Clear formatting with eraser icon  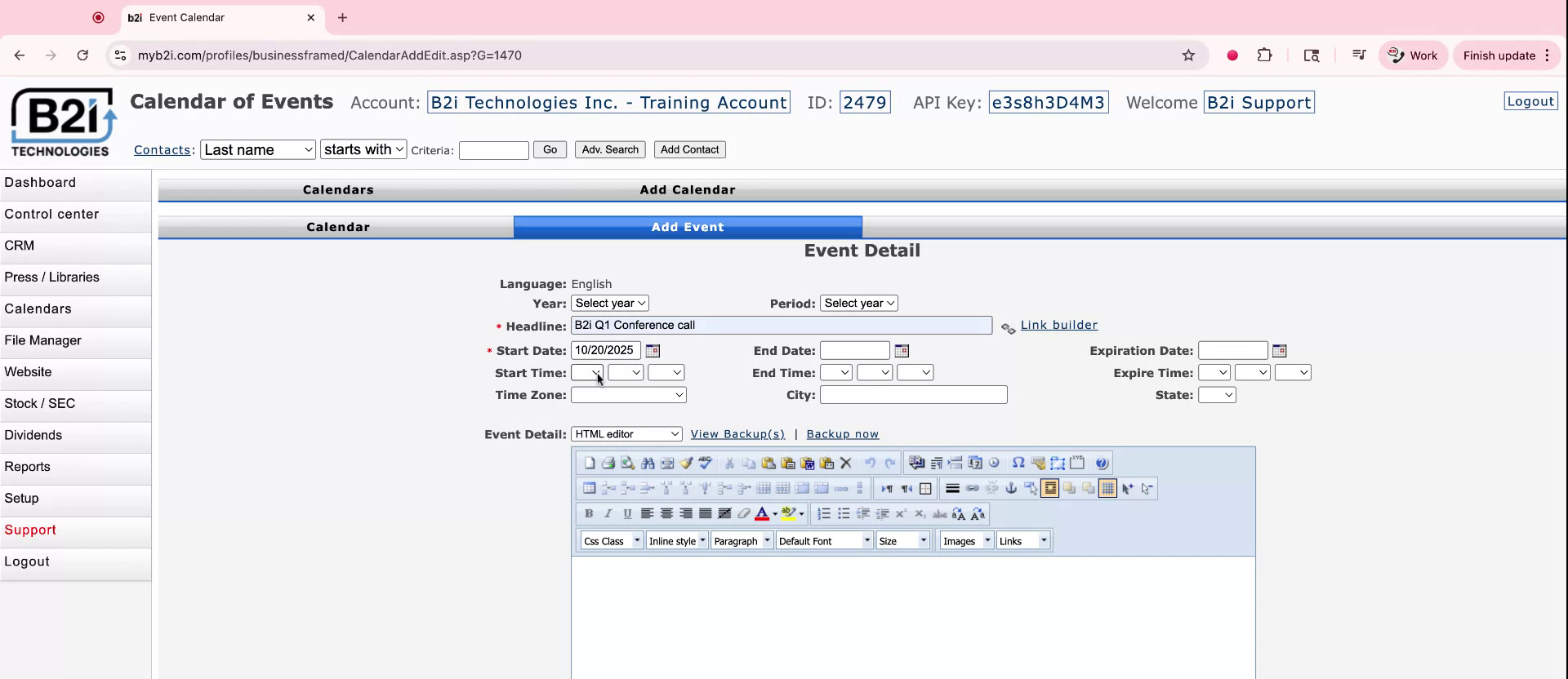point(744,513)
